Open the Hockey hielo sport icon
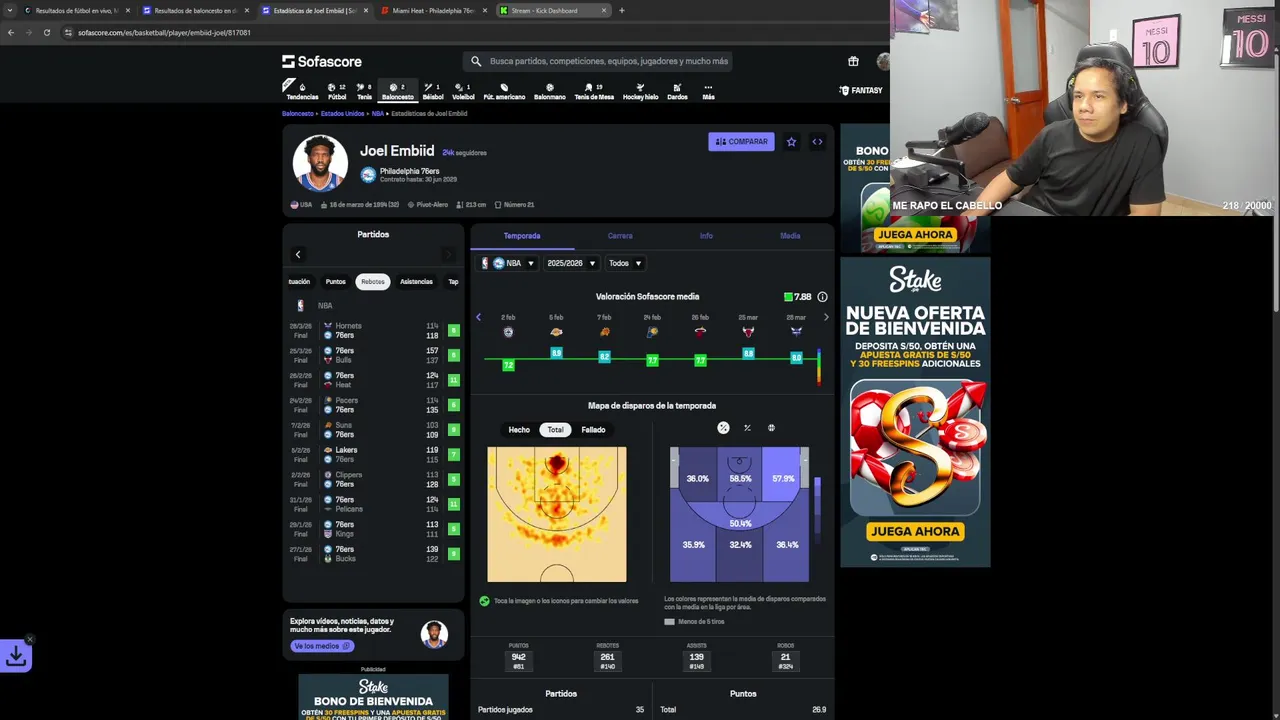 tap(640, 90)
